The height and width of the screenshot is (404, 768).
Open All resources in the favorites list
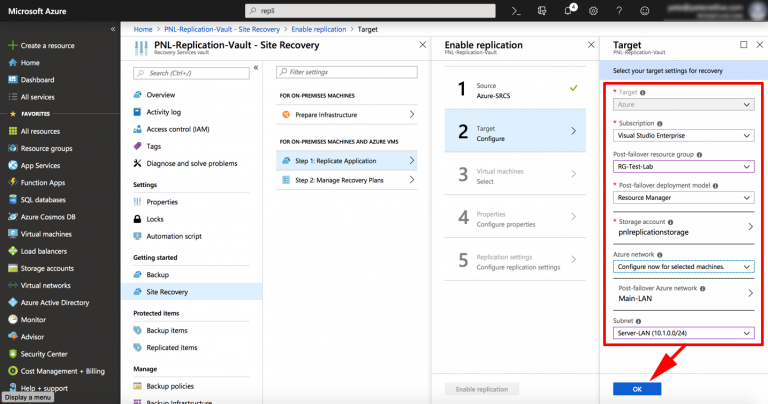coord(40,131)
